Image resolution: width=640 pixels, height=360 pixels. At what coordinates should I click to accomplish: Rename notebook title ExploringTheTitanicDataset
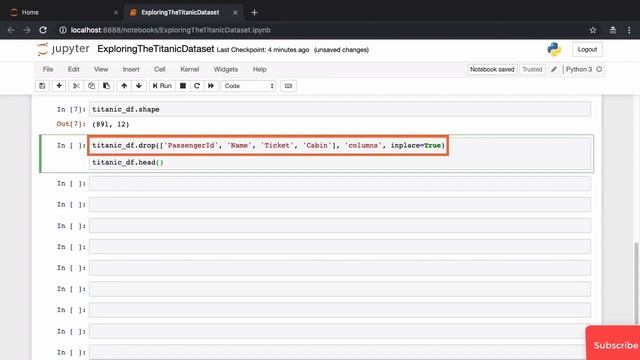tap(156, 49)
